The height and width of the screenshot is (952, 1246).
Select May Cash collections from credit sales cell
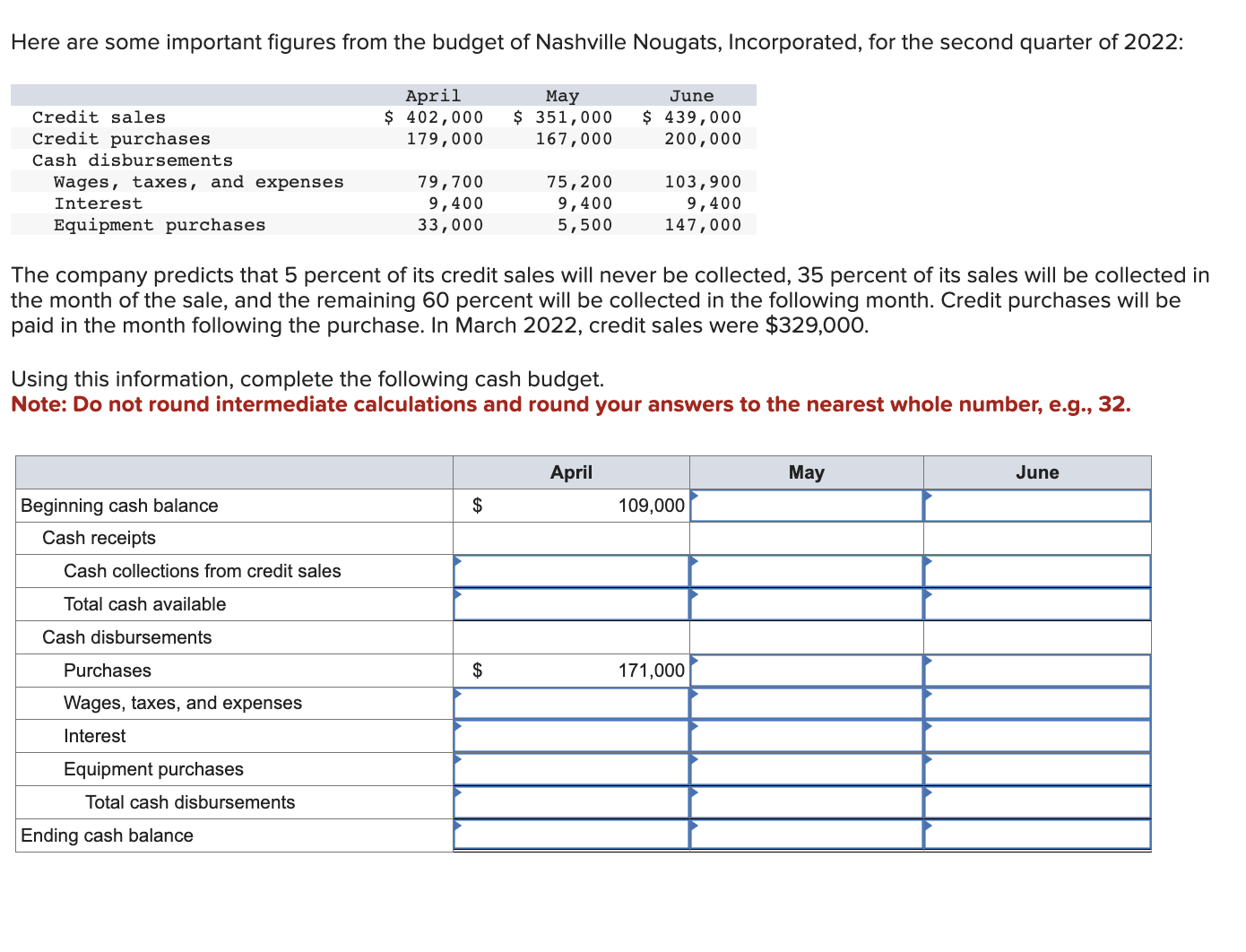coord(807,571)
